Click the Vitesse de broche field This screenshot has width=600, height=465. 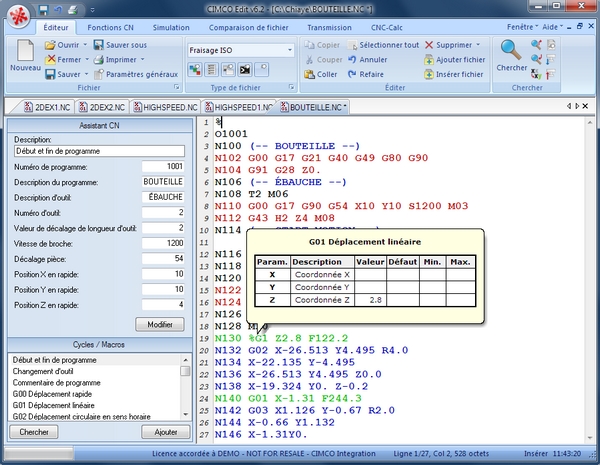click(x=163, y=243)
